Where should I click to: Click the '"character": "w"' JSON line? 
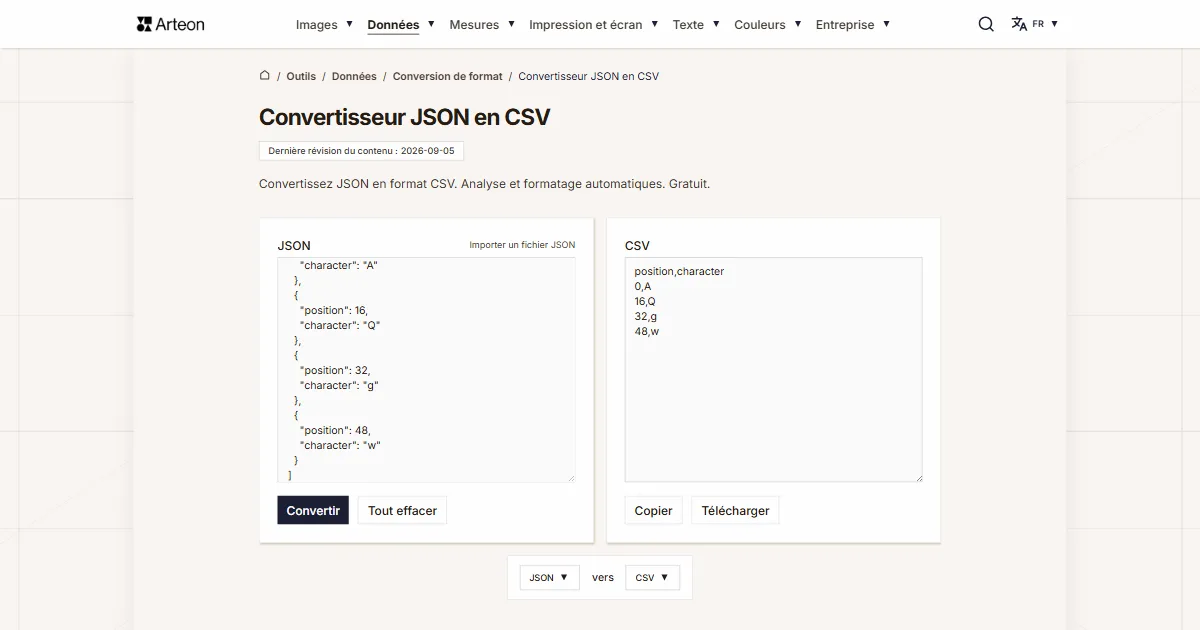[340, 445]
